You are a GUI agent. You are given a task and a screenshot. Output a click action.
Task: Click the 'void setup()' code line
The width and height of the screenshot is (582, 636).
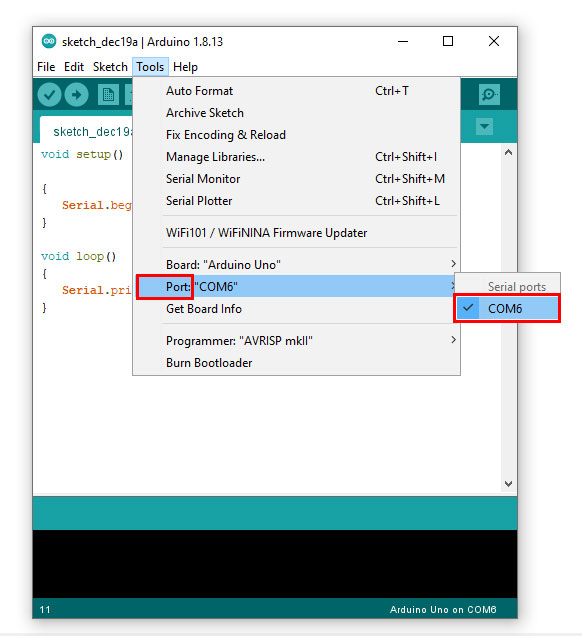pos(82,154)
